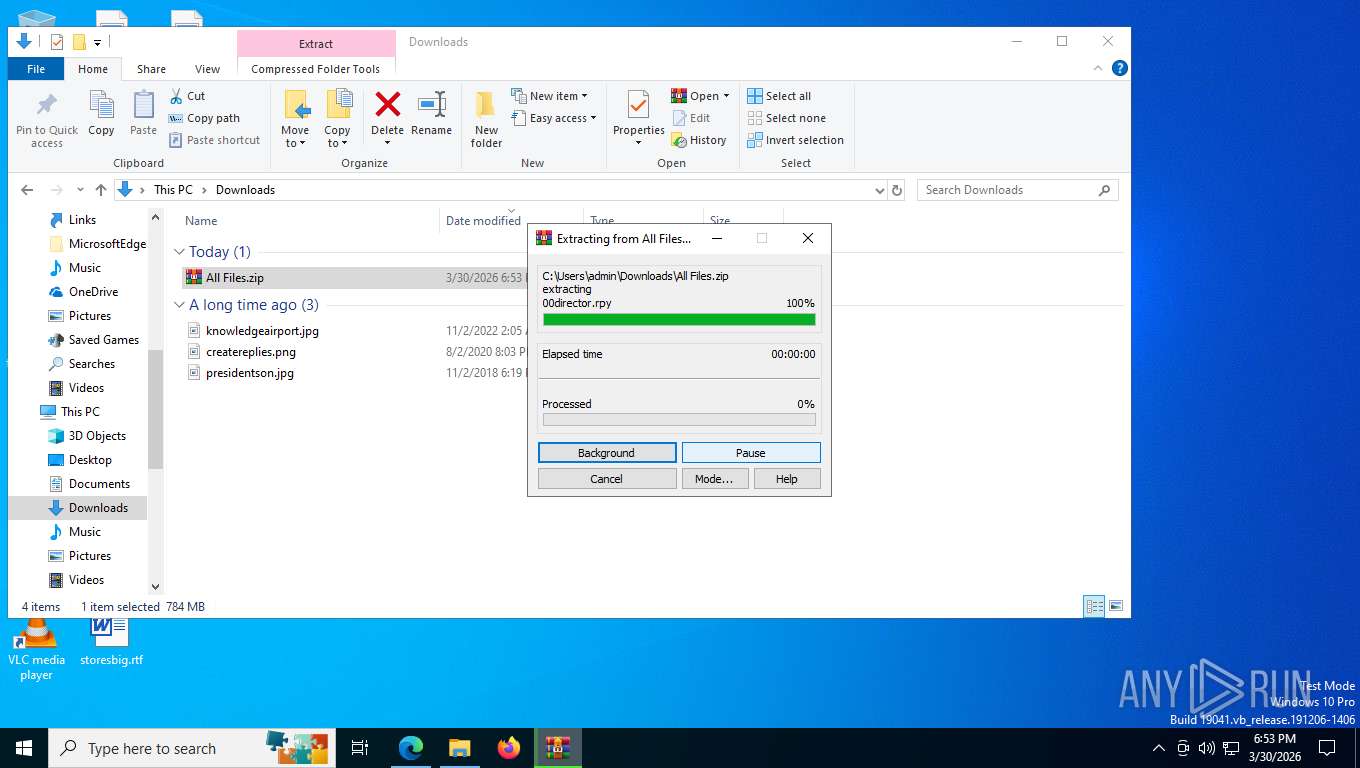Image resolution: width=1360 pixels, height=768 pixels.
Task: Click Invert selection
Action: pos(796,140)
